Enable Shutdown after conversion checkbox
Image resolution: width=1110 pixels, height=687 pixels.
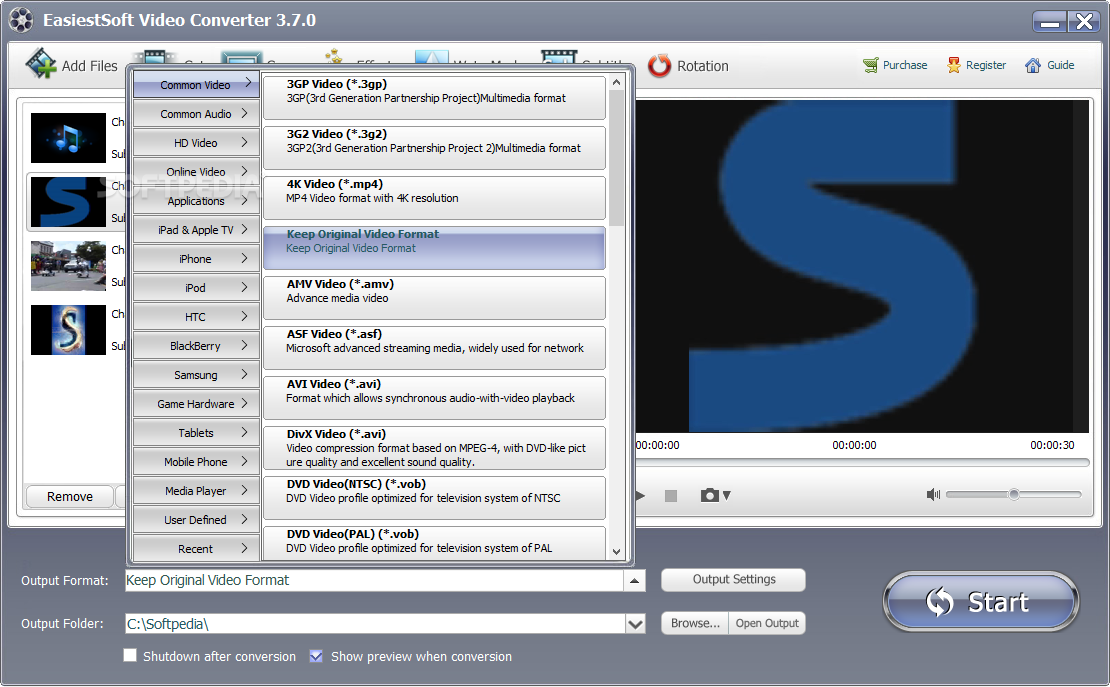[130, 656]
